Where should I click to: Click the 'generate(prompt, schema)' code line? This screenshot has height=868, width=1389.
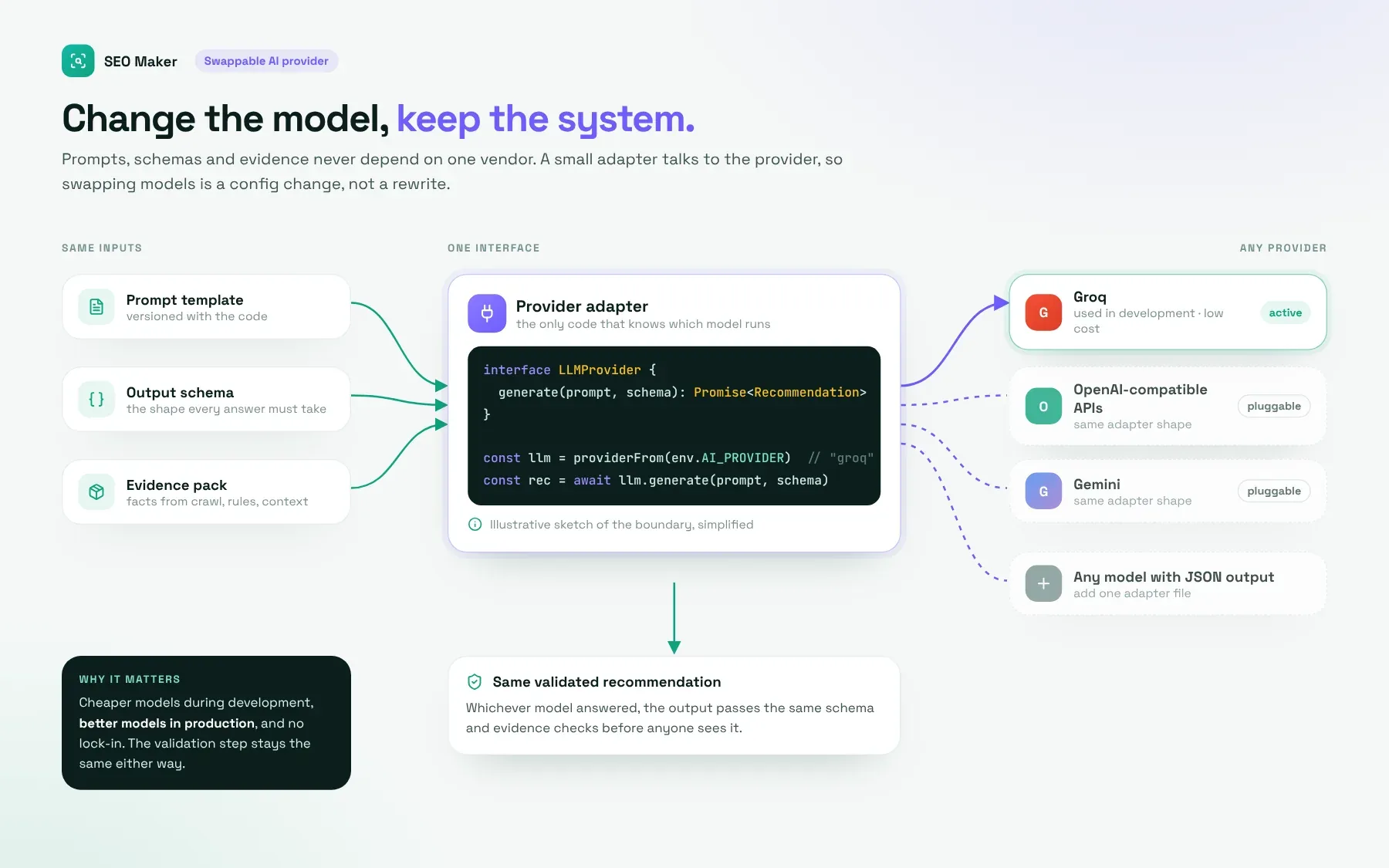point(682,392)
